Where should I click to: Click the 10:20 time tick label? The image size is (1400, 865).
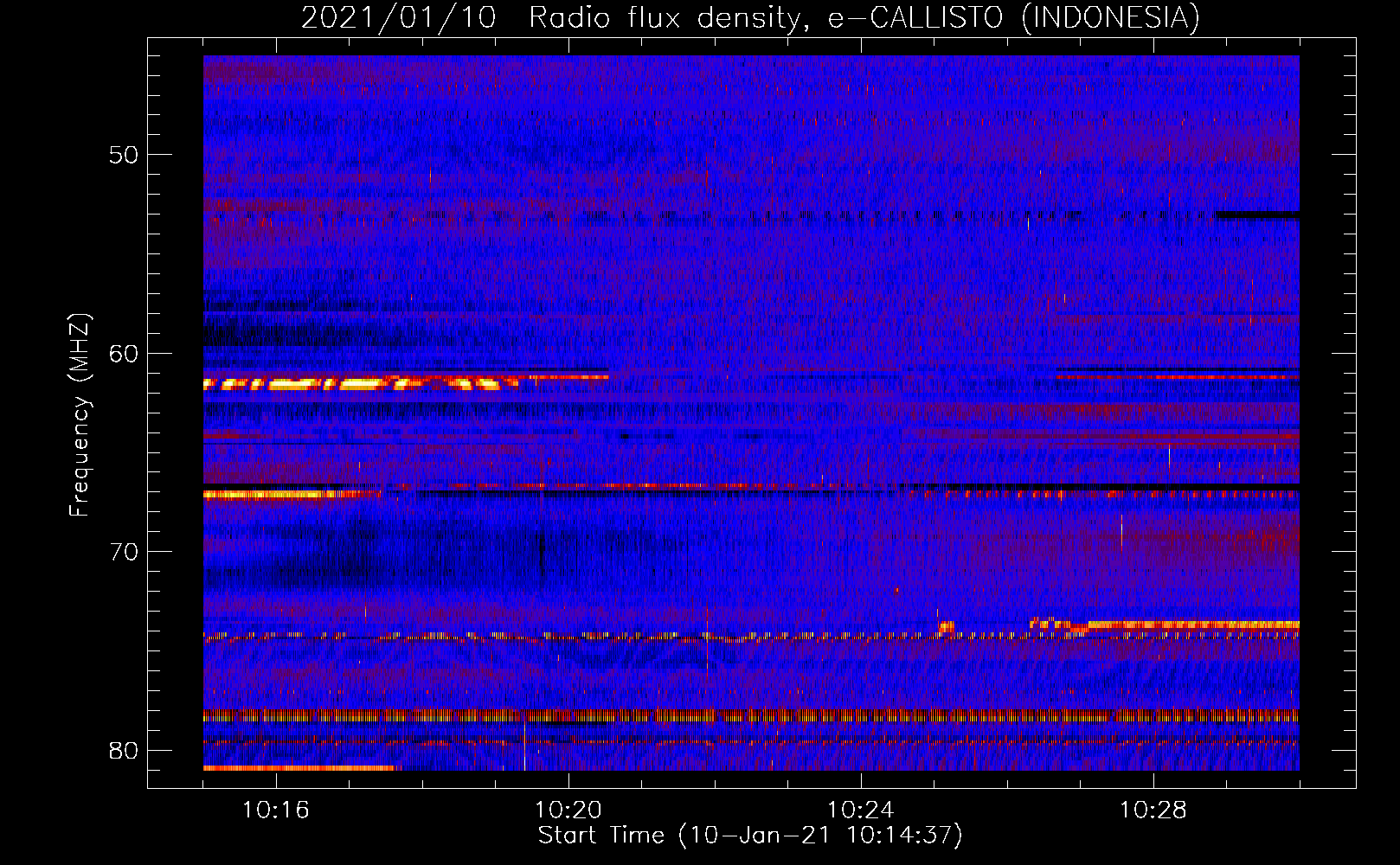click(x=568, y=811)
